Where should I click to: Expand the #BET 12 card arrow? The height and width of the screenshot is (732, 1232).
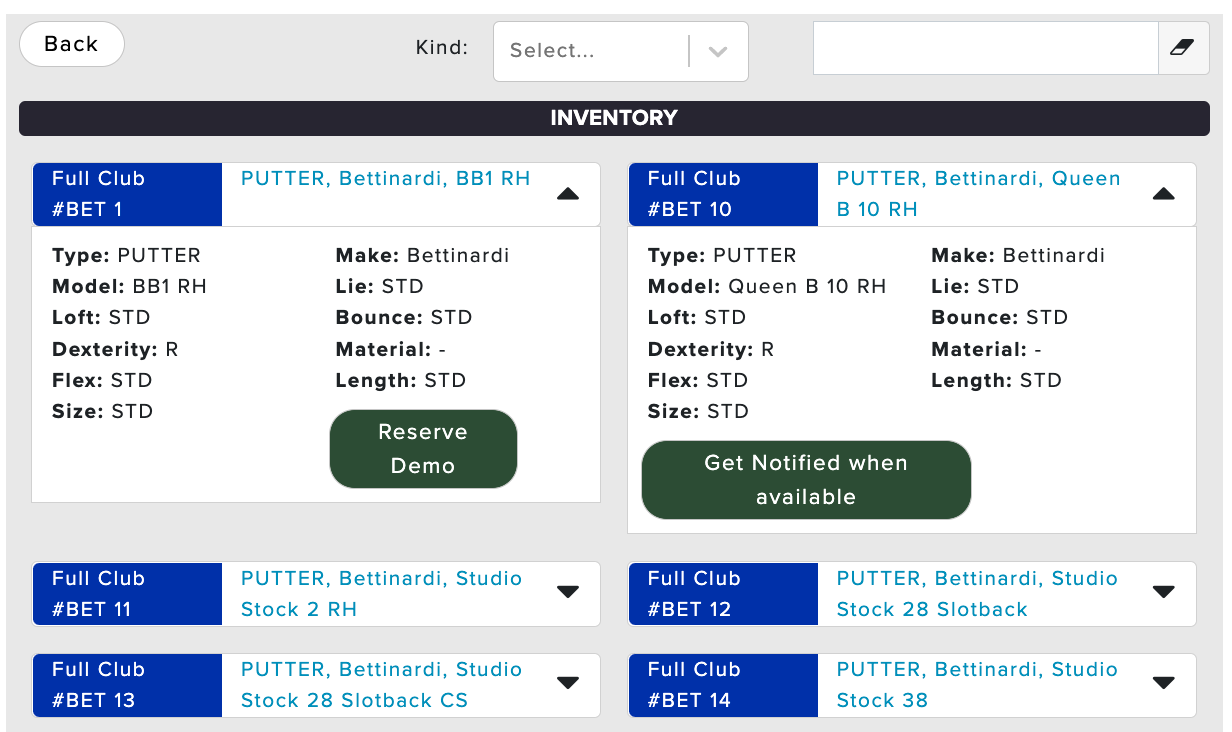click(1163, 592)
